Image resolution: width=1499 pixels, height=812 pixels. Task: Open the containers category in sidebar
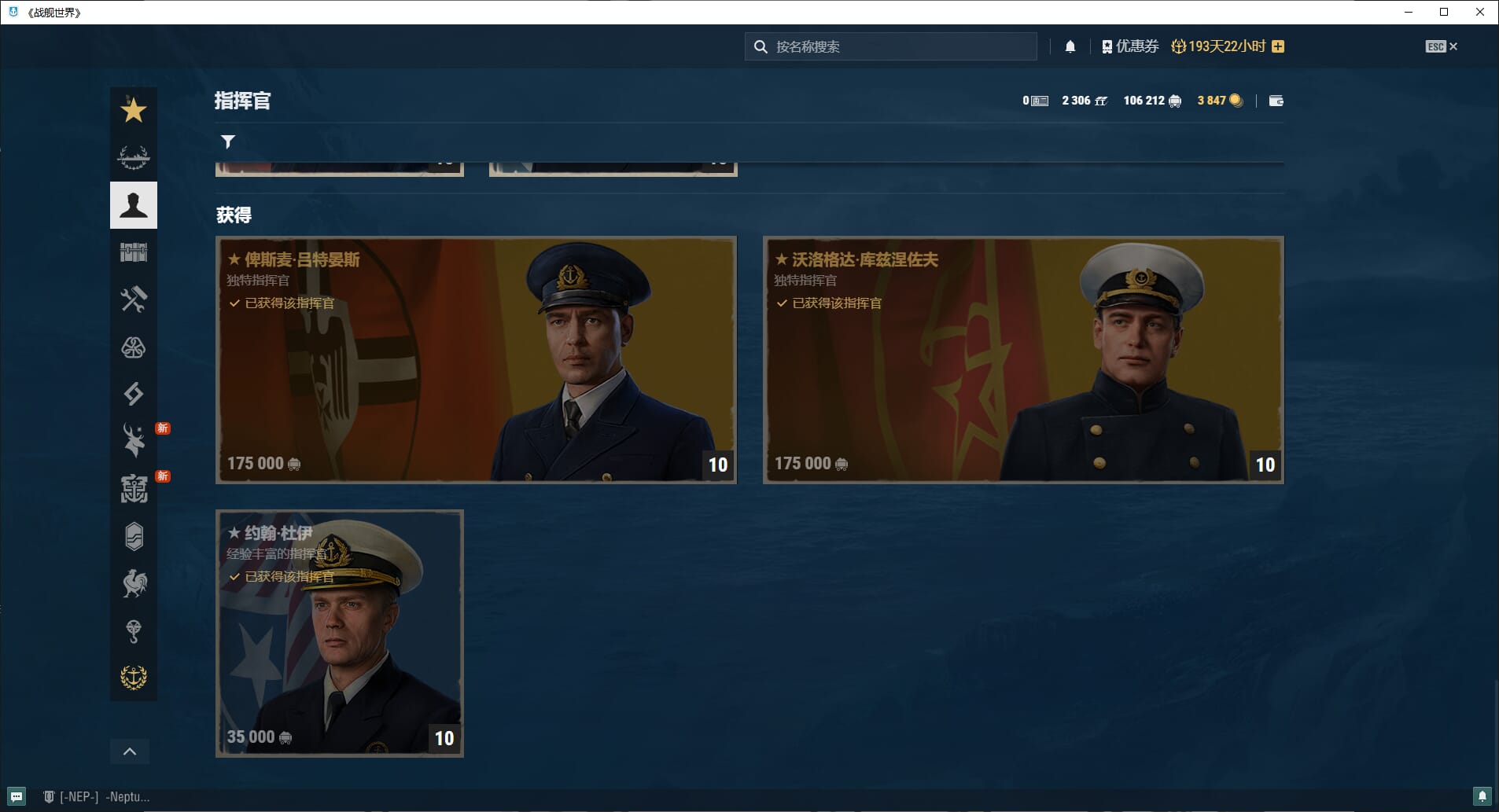point(133,252)
